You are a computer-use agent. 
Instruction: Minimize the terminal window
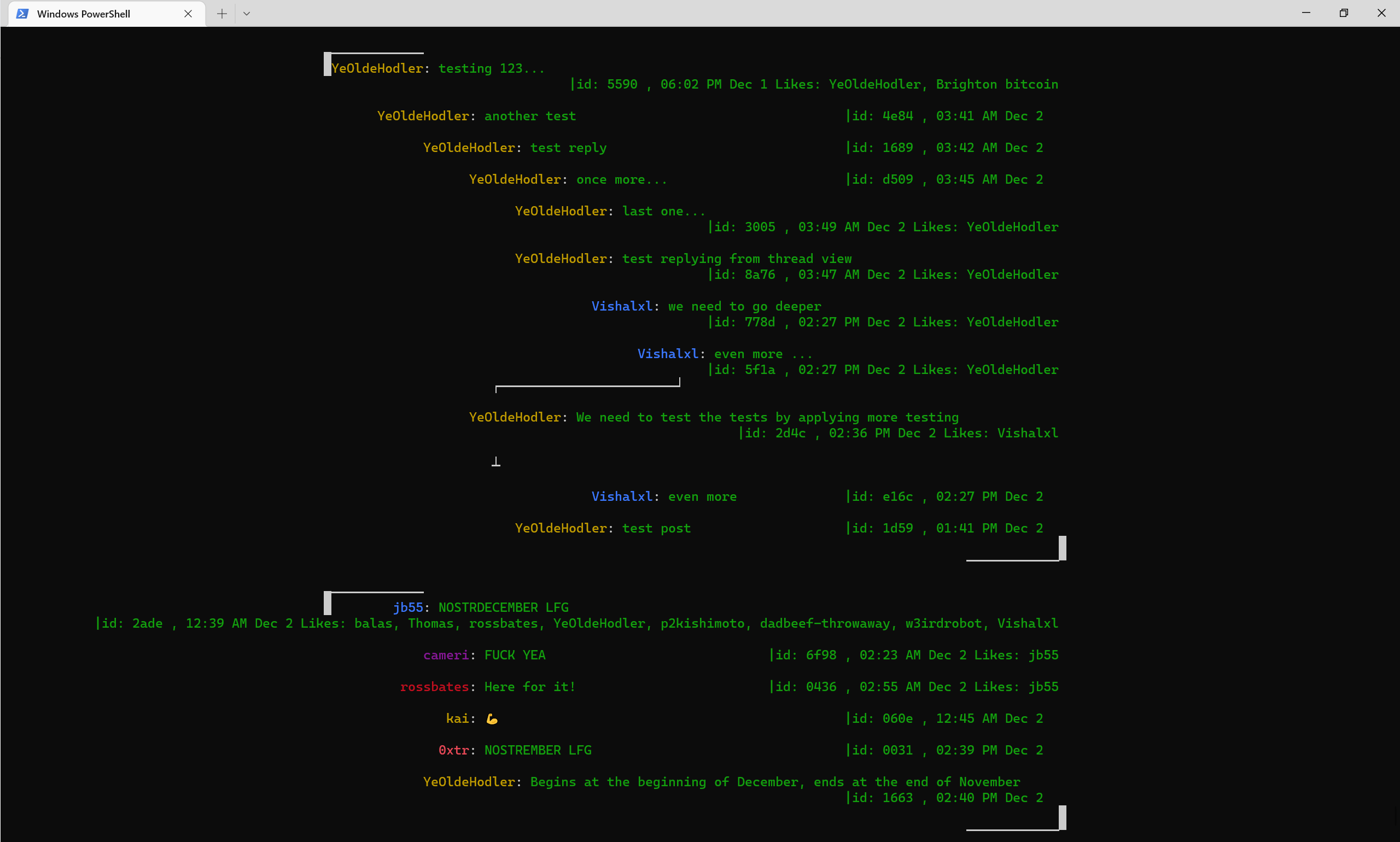1306,13
